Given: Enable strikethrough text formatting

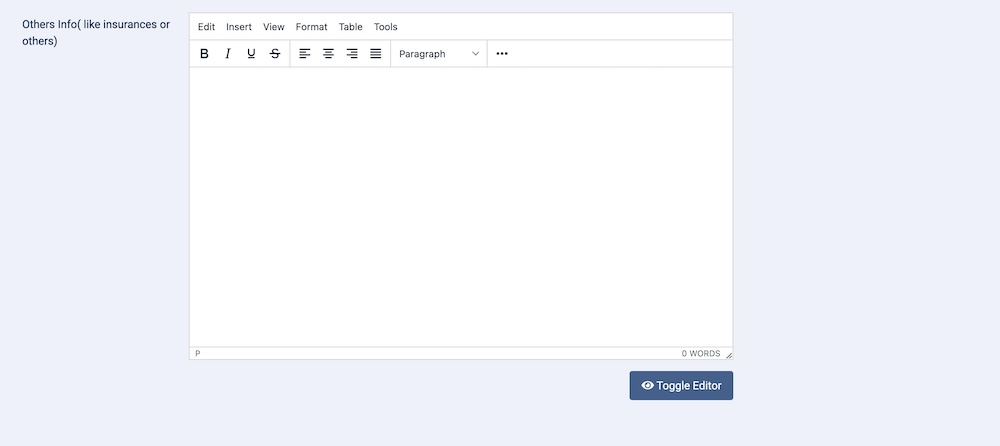Looking at the screenshot, I should (275, 54).
